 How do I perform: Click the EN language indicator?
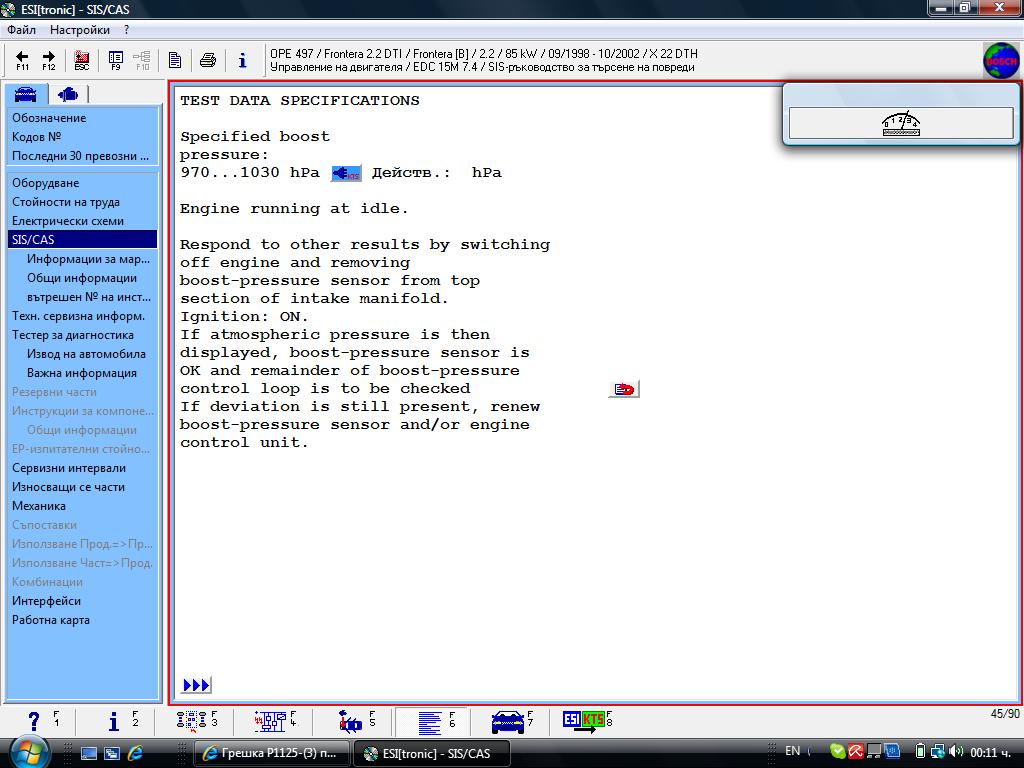click(792, 751)
